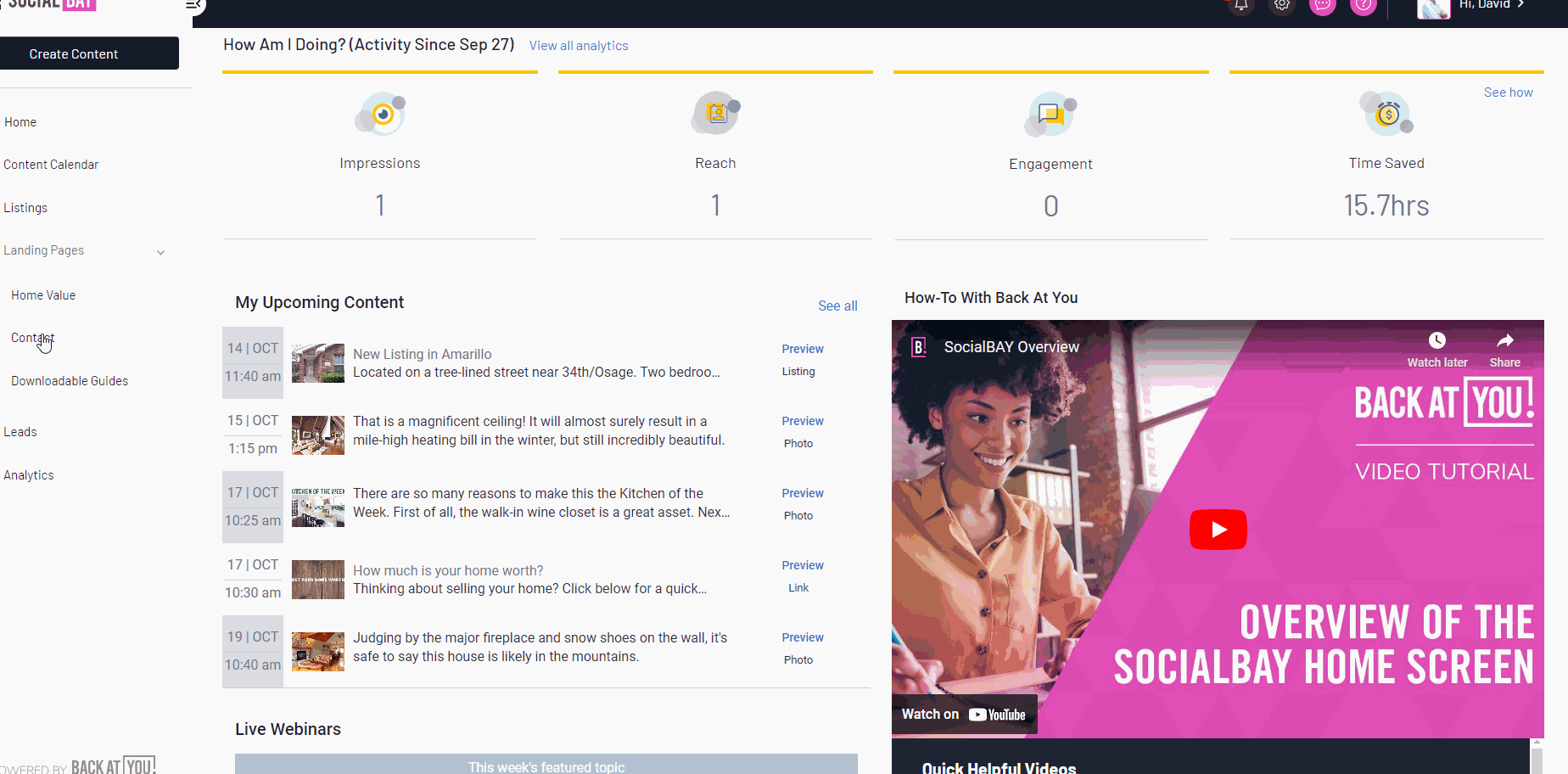Click the Reach contact-card icon
The height and width of the screenshot is (774, 1568).
tap(715, 114)
